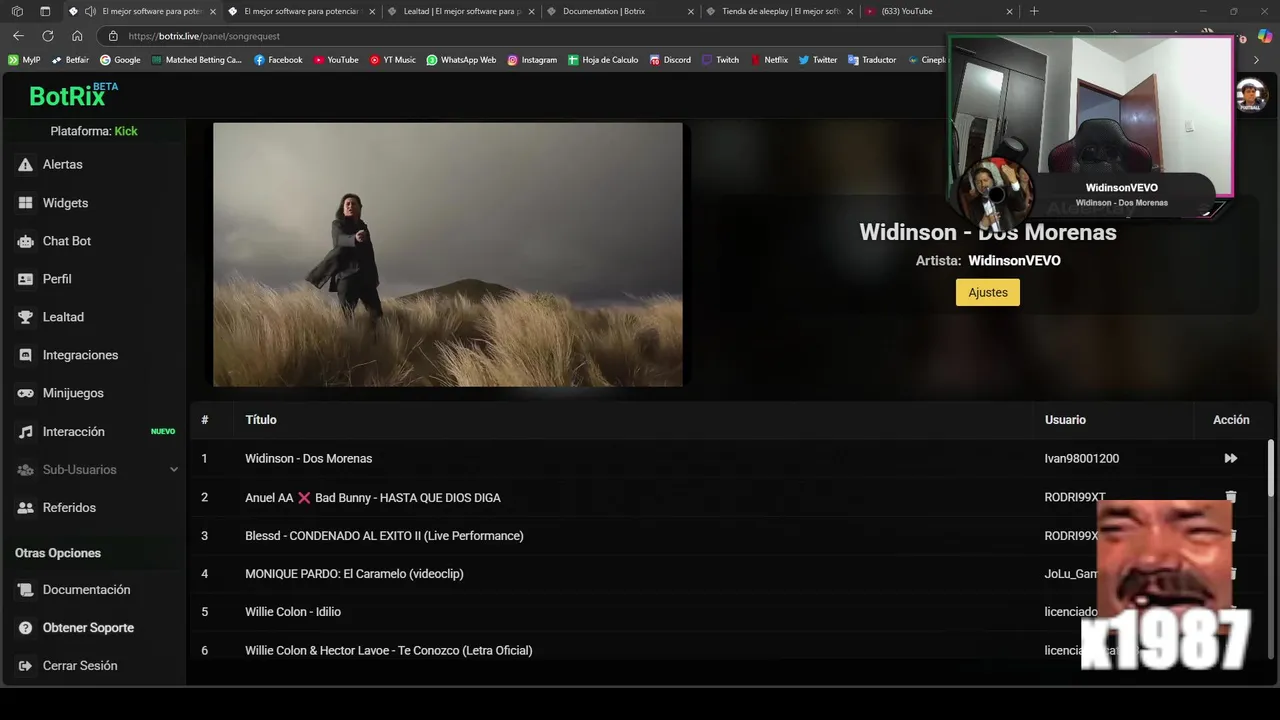The image size is (1280, 720).
Task: Expand the Sub-Usuarios submenu
Action: coord(96,470)
